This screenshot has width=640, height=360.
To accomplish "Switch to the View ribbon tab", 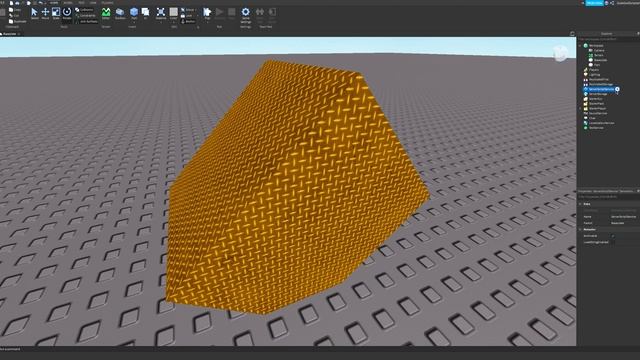I will 93,2.
